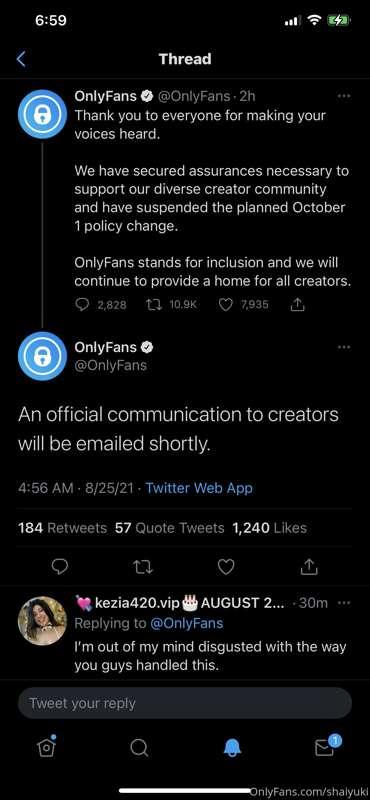Retweet the first tweet with 10.9K retweets
The height and width of the screenshot is (800, 370).
click(152, 305)
